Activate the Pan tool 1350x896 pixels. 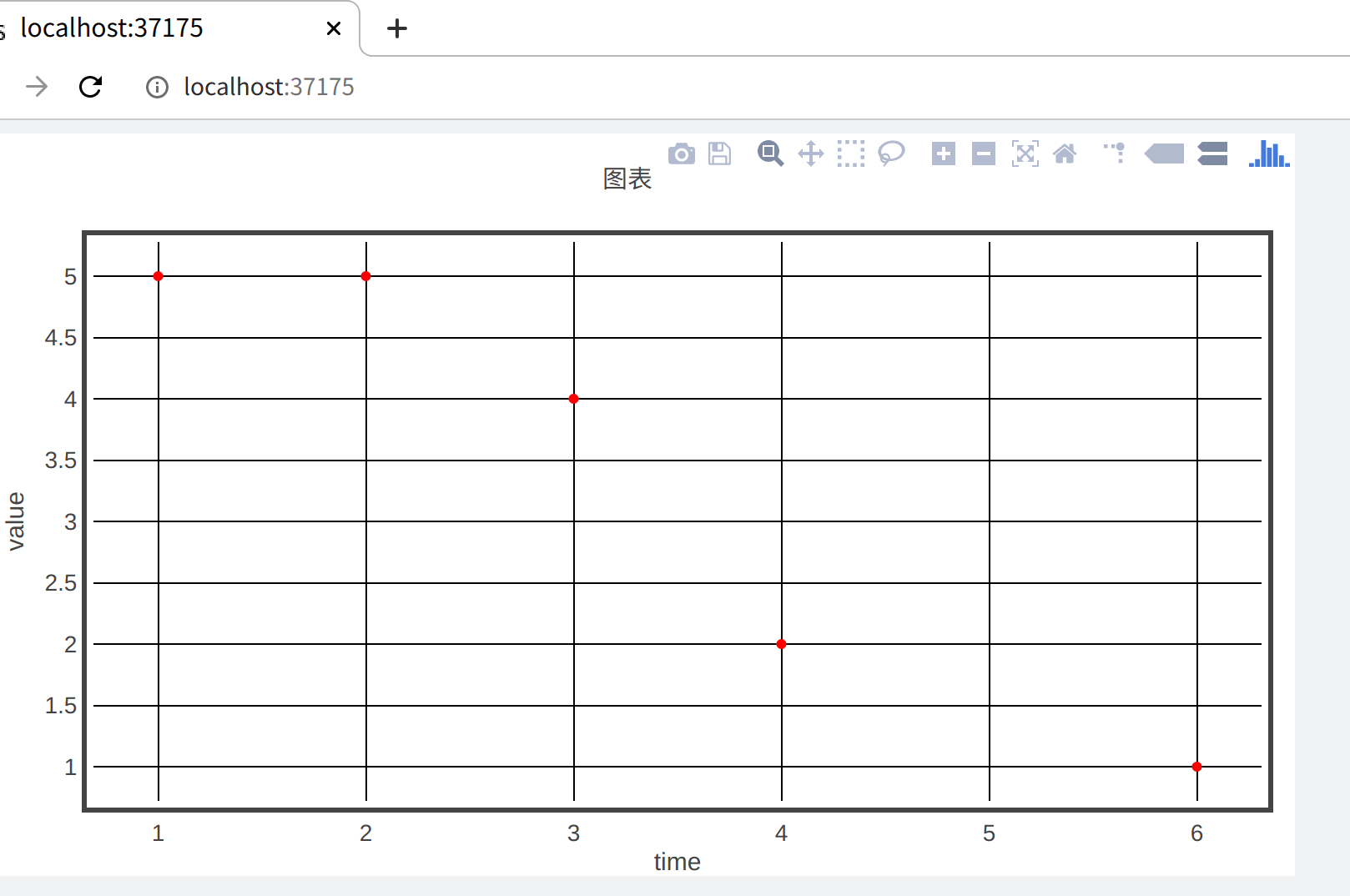[x=810, y=154]
